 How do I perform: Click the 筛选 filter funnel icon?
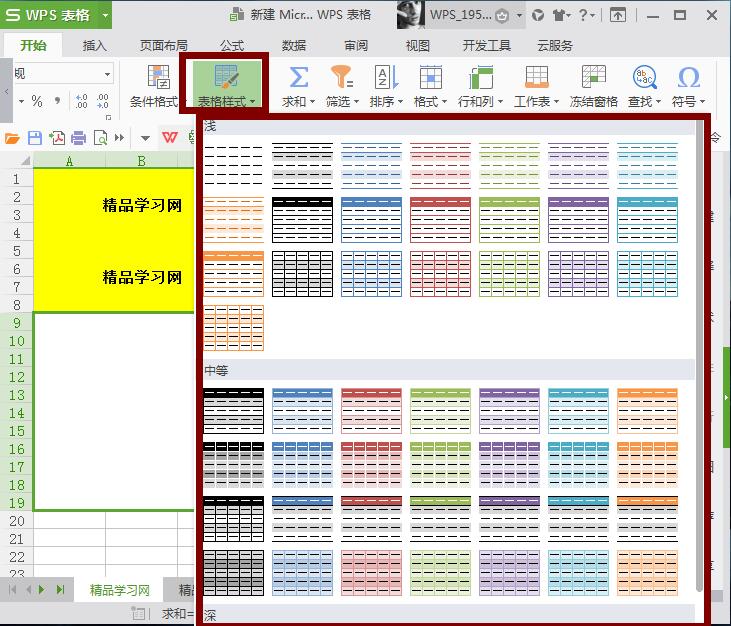click(x=342, y=78)
